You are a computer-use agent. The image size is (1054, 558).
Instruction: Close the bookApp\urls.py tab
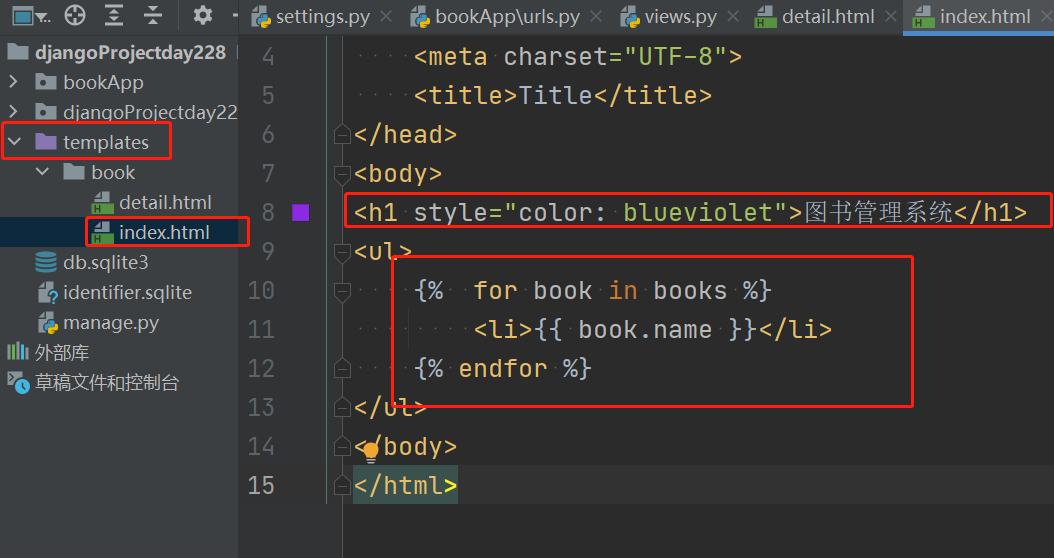(596, 17)
